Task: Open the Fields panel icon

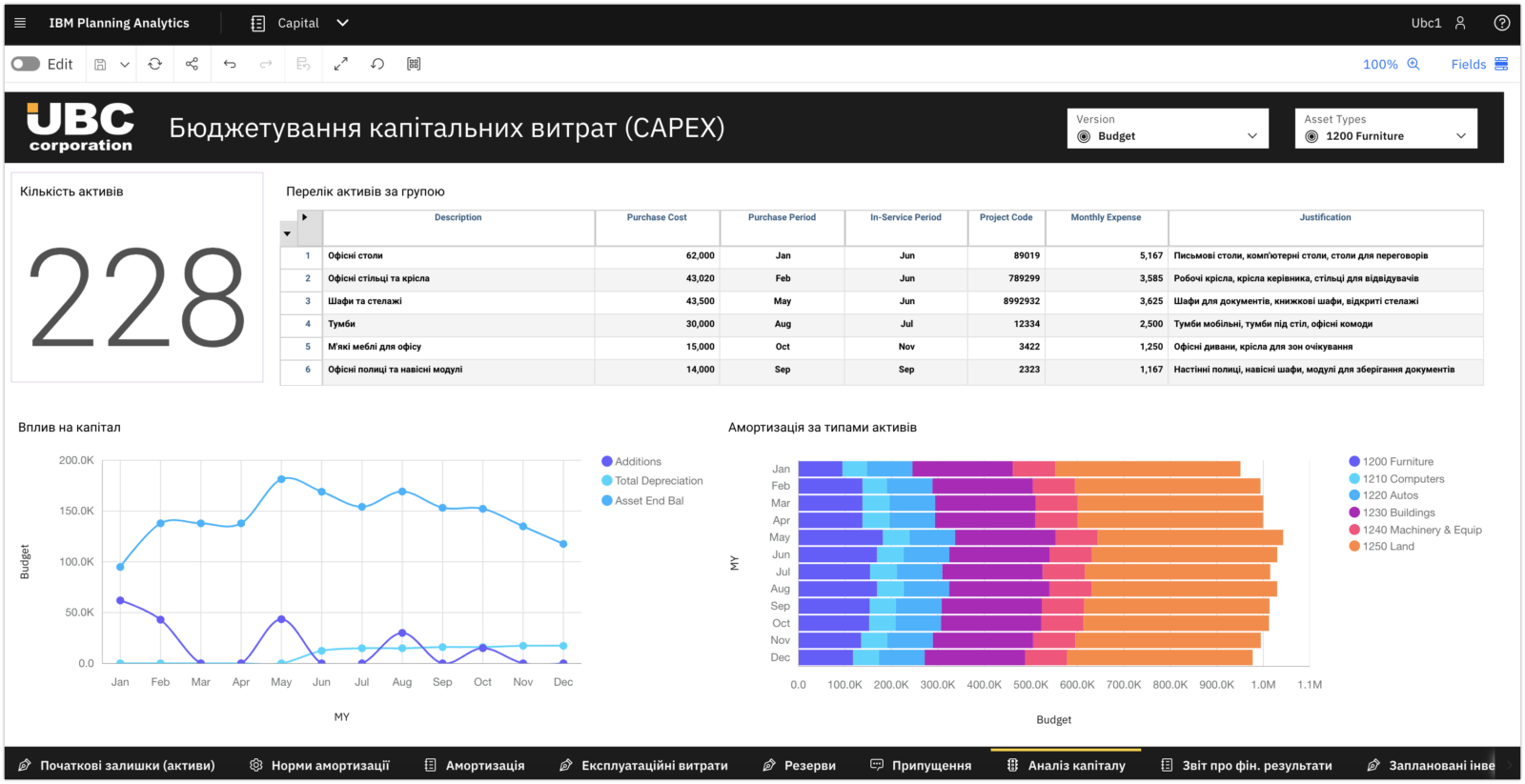Action: tap(1501, 64)
